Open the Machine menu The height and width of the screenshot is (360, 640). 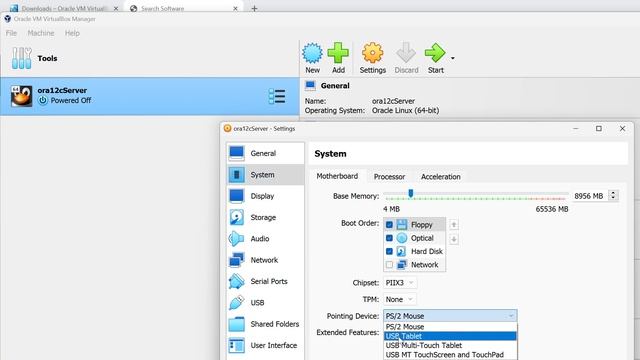pyautogui.click(x=41, y=33)
